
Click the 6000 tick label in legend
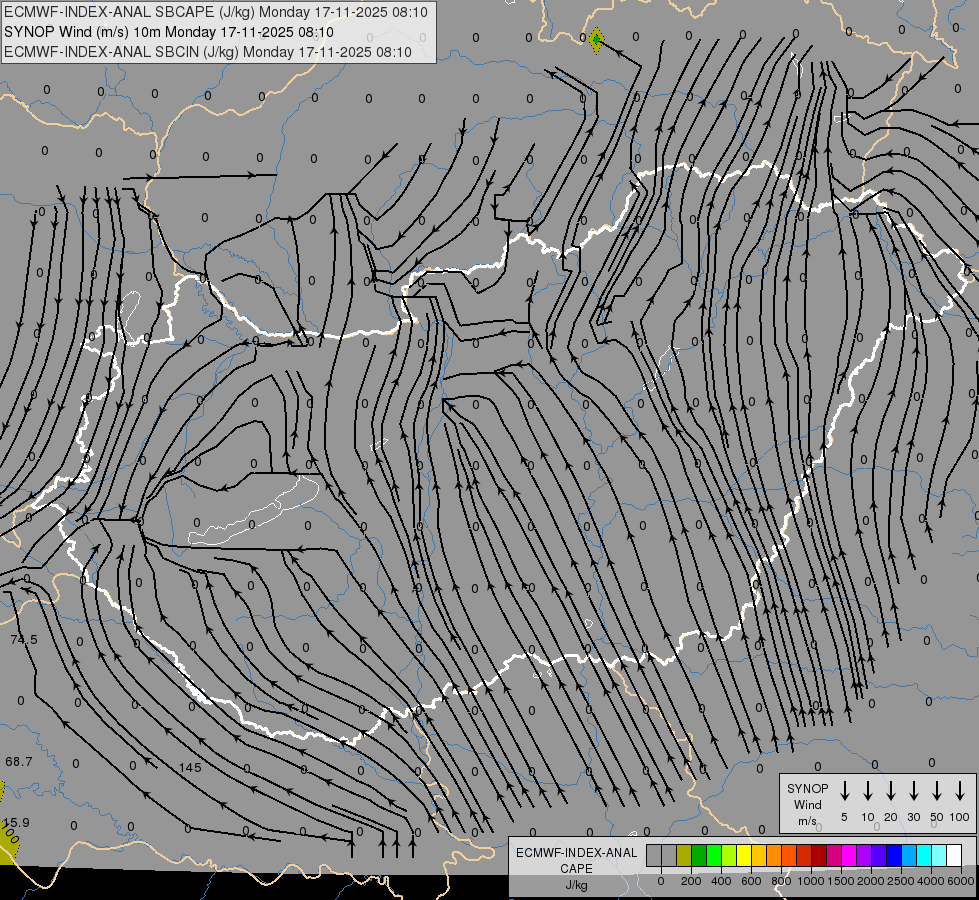[x=961, y=881]
